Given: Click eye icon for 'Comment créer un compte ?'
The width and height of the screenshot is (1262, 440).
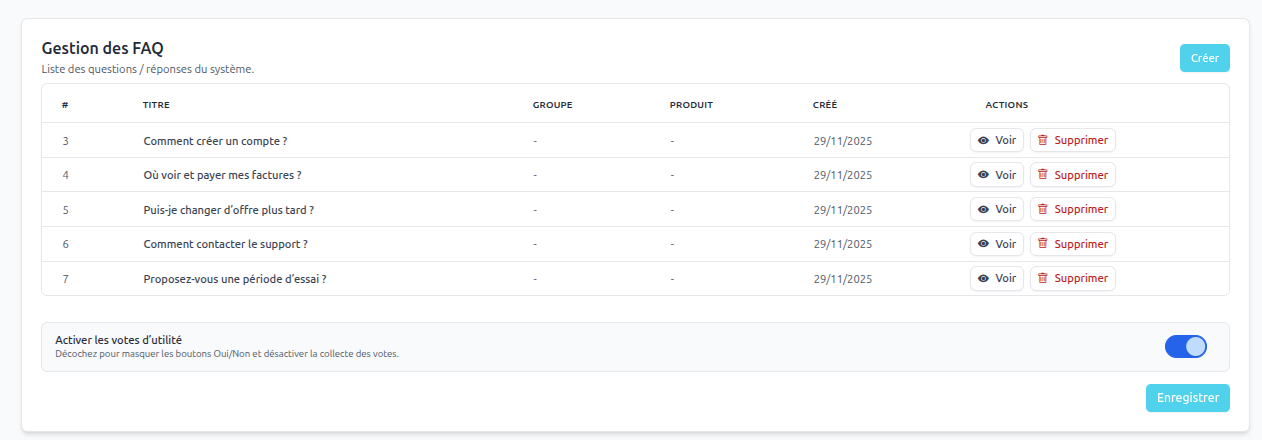Looking at the screenshot, I should [x=983, y=141].
